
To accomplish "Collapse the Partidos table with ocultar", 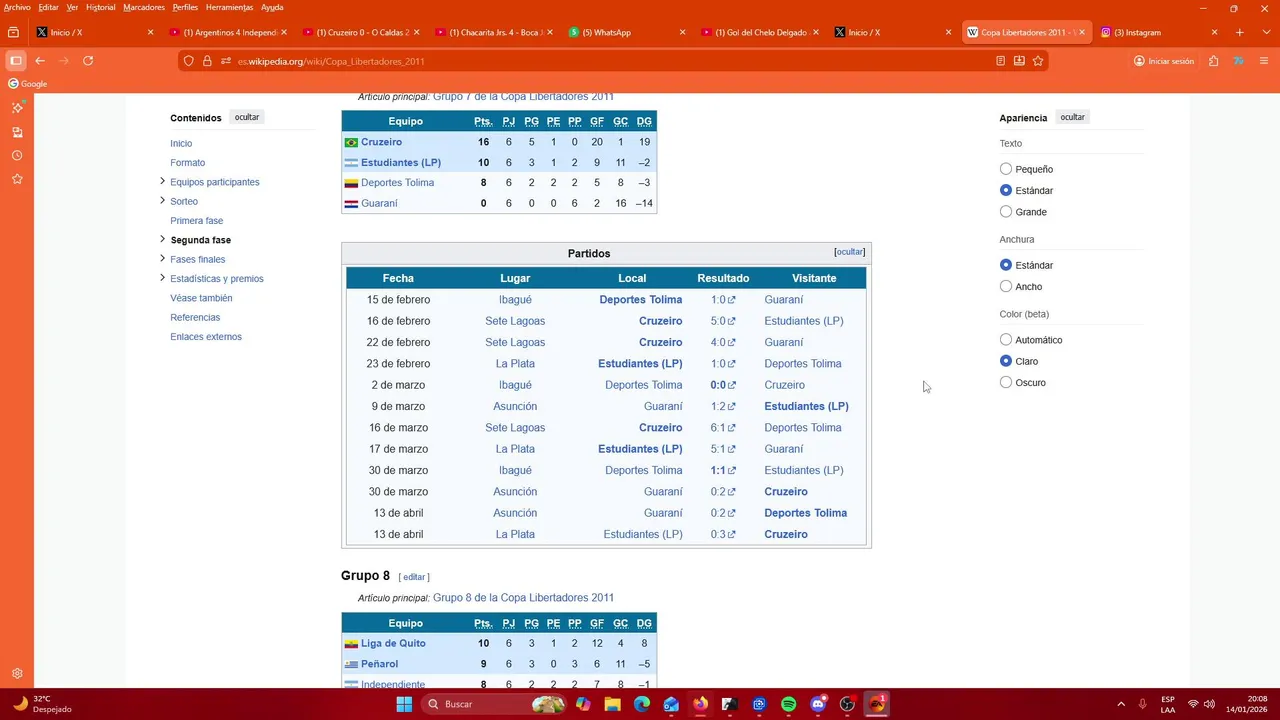I will [x=850, y=252].
